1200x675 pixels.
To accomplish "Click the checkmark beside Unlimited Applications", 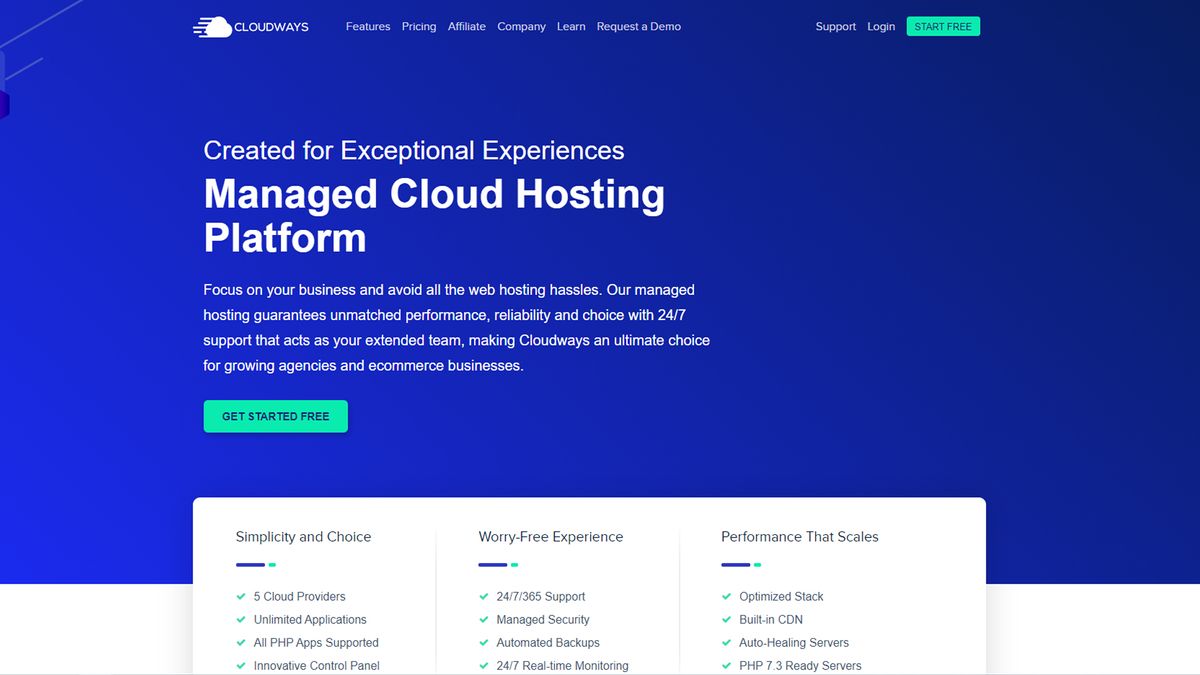I will (x=241, y=619).
